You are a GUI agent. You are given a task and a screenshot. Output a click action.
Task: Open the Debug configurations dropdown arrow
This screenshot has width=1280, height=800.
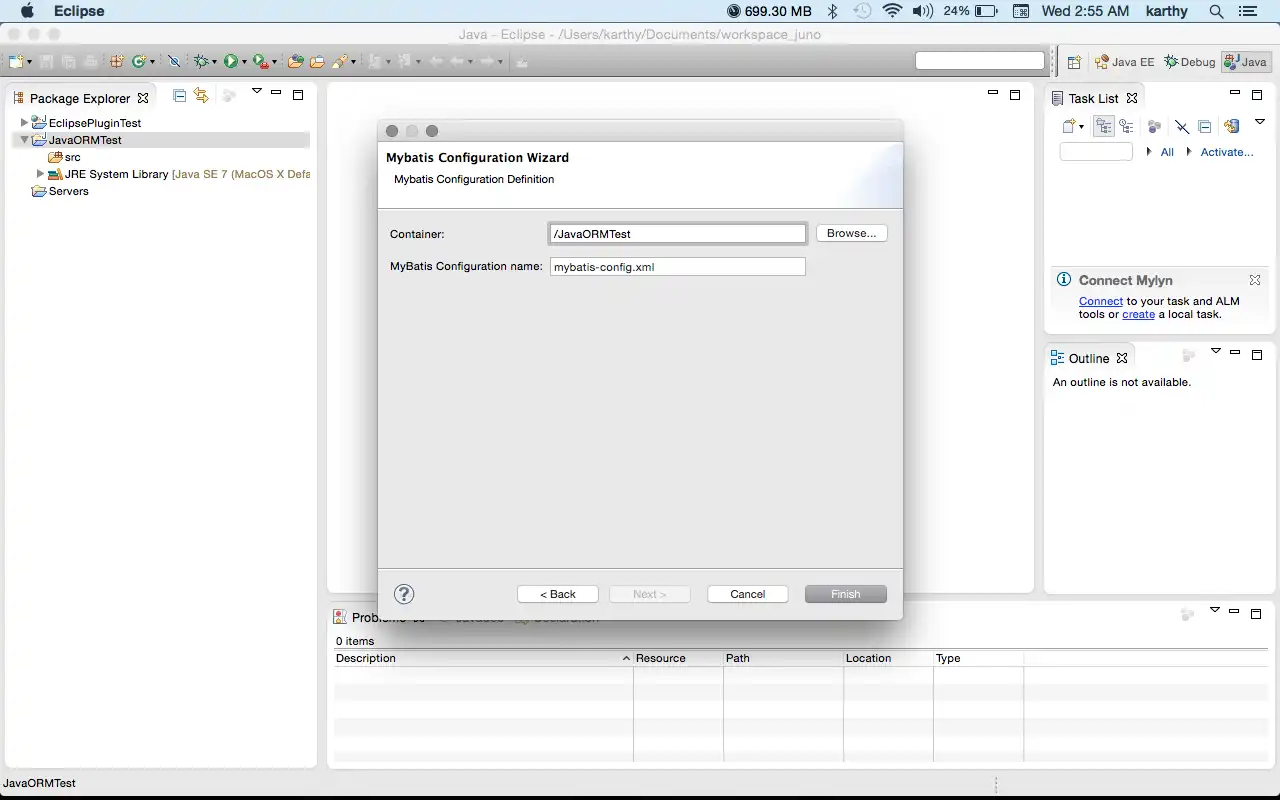(214, 62)
